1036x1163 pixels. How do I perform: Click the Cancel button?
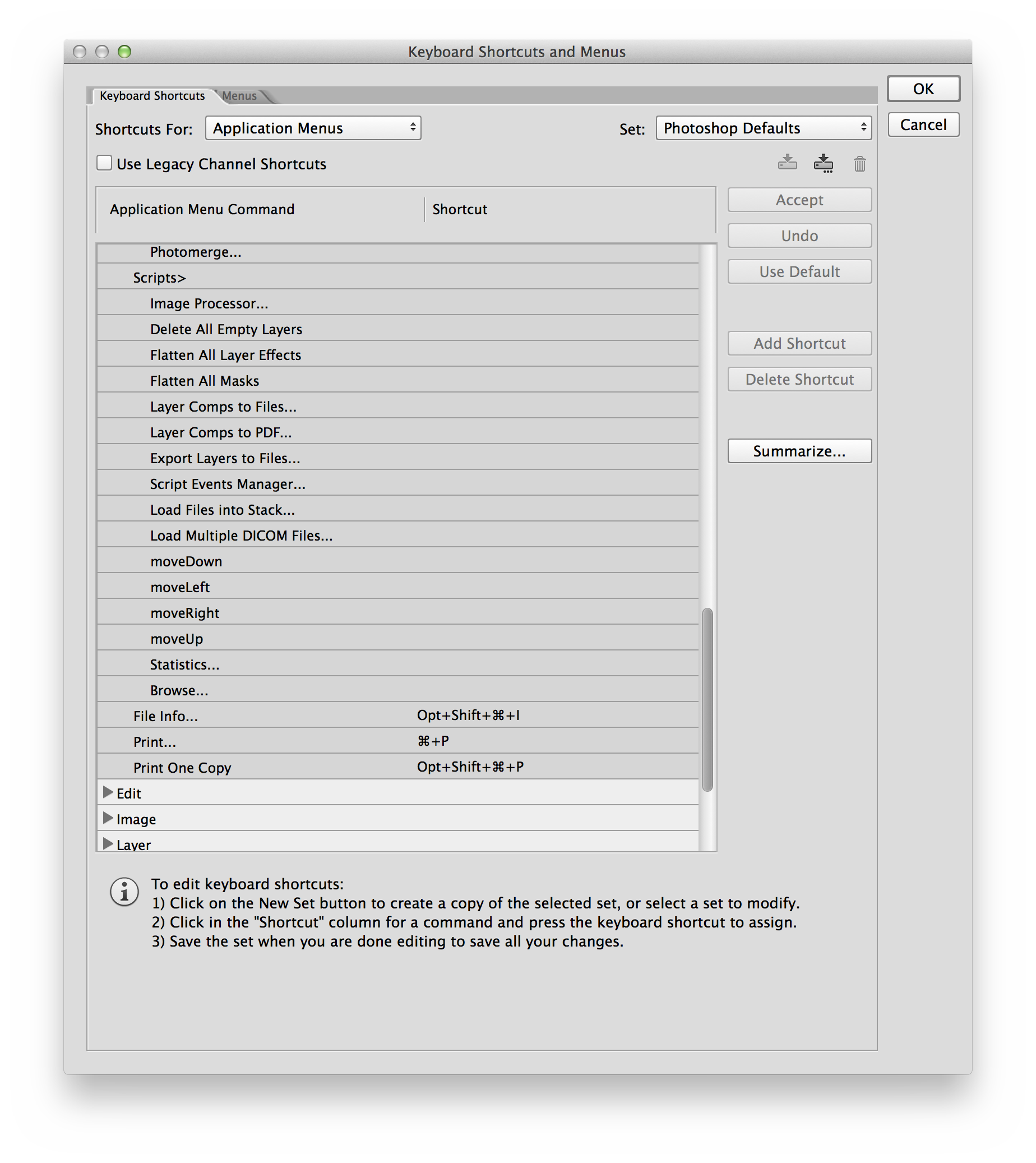coord(923,124)
